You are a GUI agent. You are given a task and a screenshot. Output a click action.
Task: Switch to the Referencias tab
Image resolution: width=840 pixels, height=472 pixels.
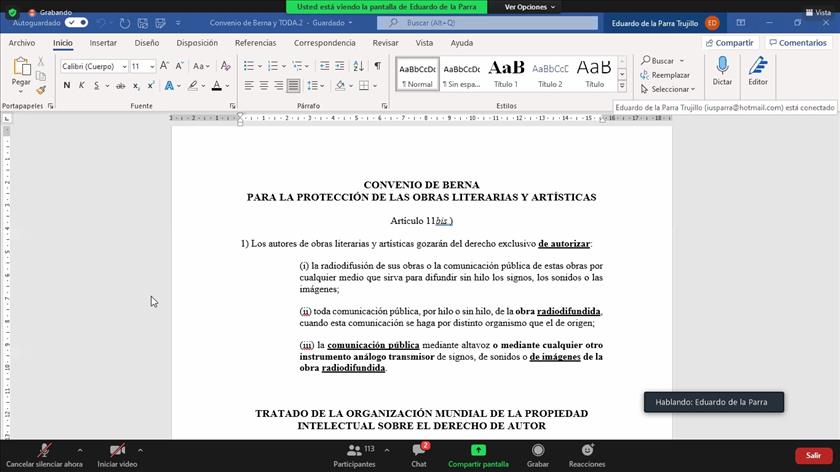[256, 43]
